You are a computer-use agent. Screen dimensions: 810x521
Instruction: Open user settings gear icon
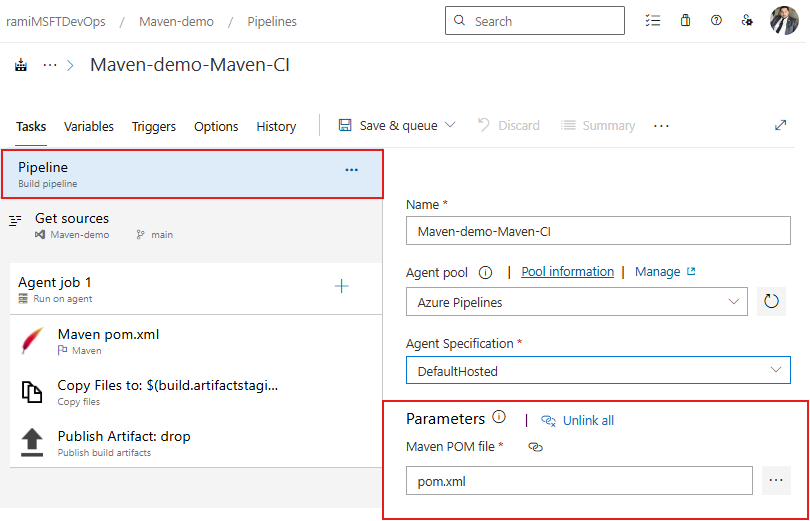click(747, 21)
